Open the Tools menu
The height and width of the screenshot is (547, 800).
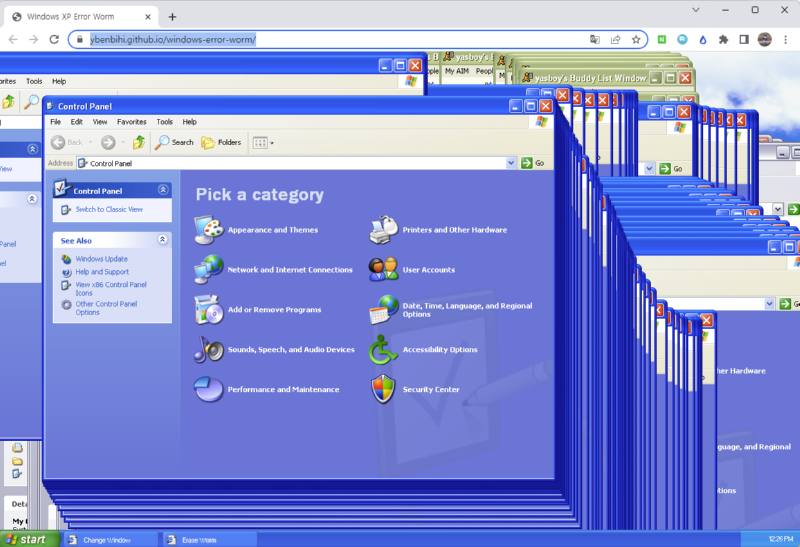pyautogui.click(x=164, y=122)
